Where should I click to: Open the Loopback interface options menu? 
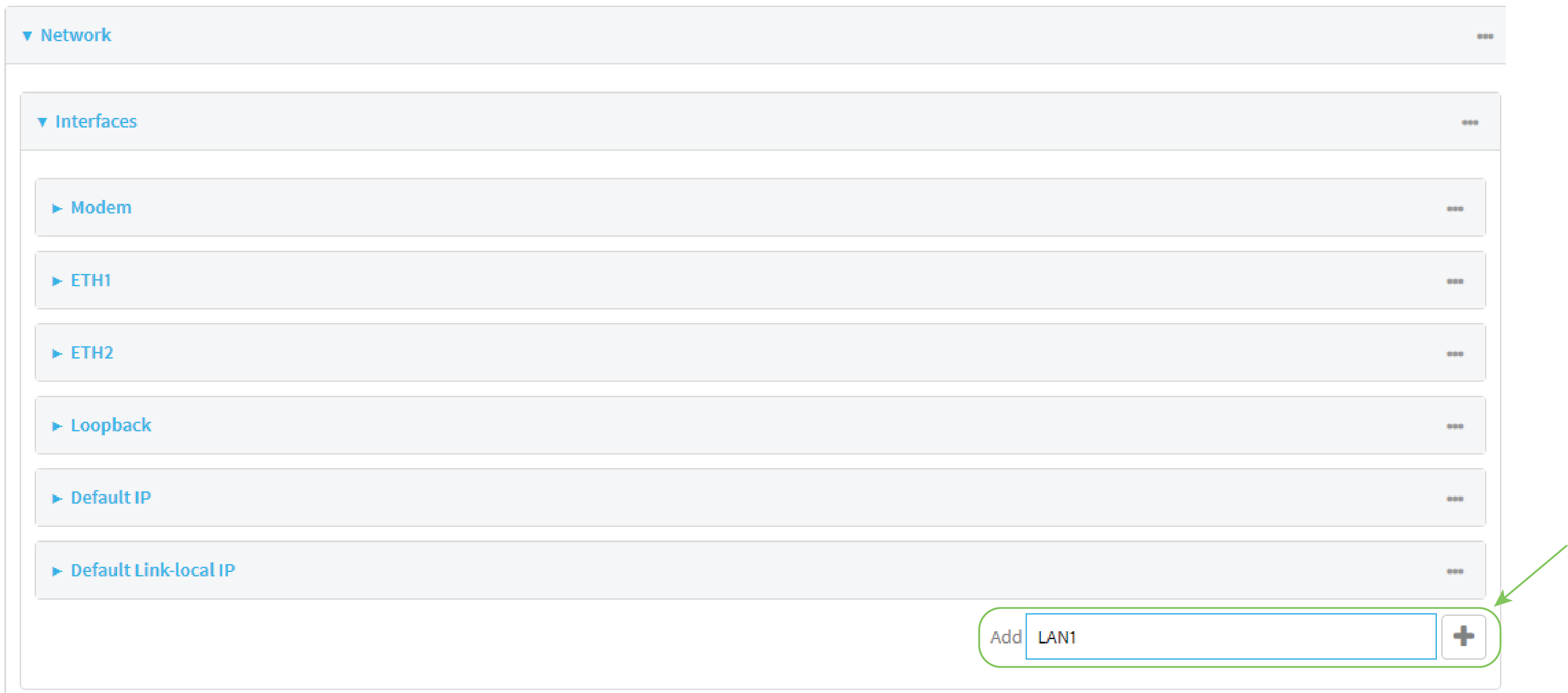[1455, 425]
